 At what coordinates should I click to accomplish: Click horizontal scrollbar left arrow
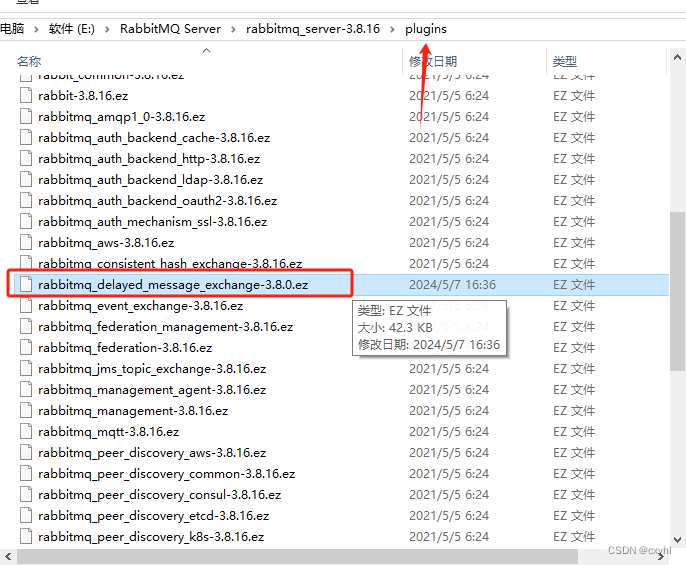click(8, 557)
